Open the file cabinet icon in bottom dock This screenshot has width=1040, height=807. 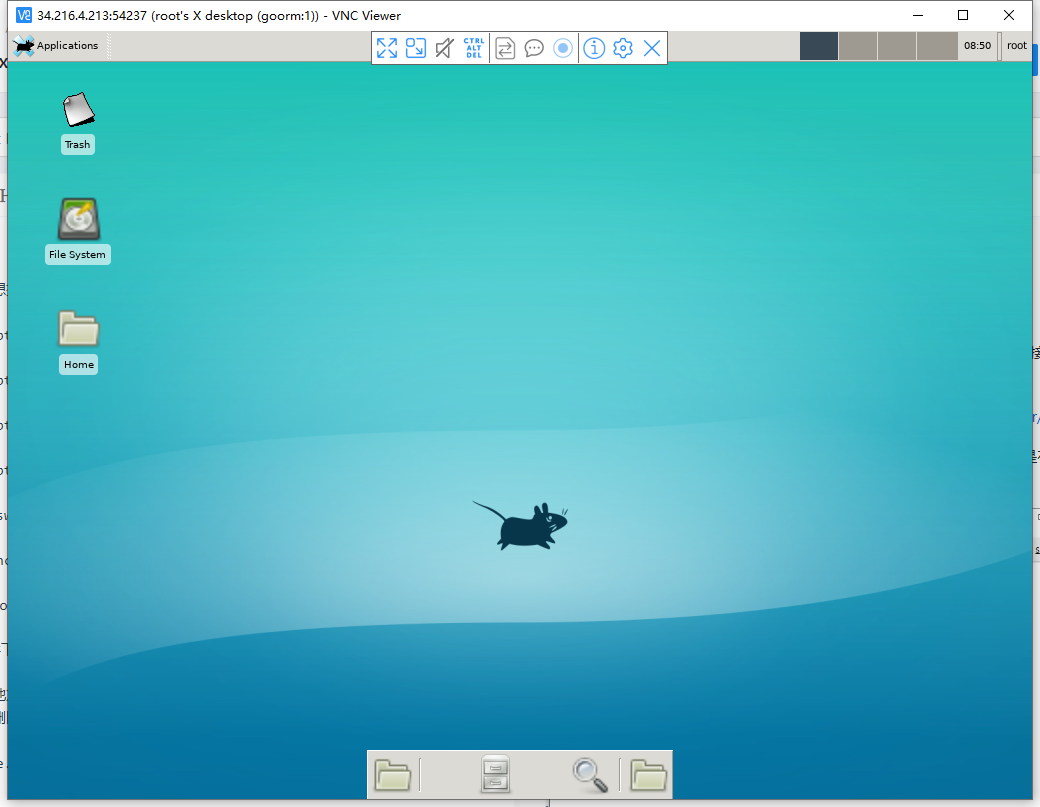point(495,774)
